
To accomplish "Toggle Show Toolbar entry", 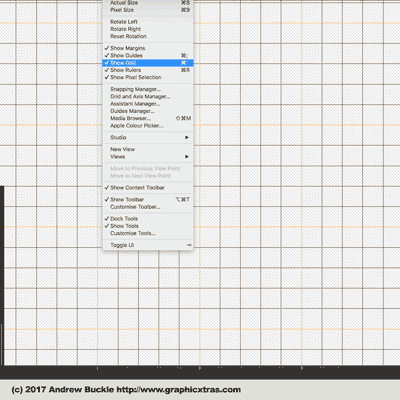I will (148, 199).
